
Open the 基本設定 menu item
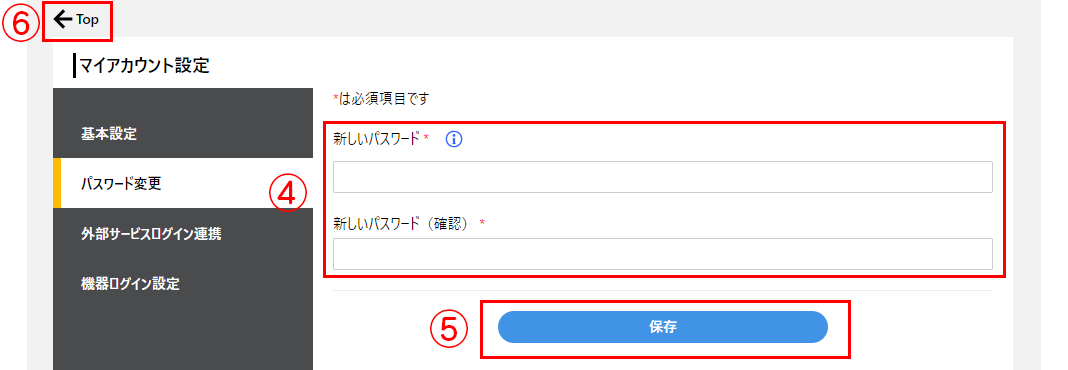pos(183,134)
